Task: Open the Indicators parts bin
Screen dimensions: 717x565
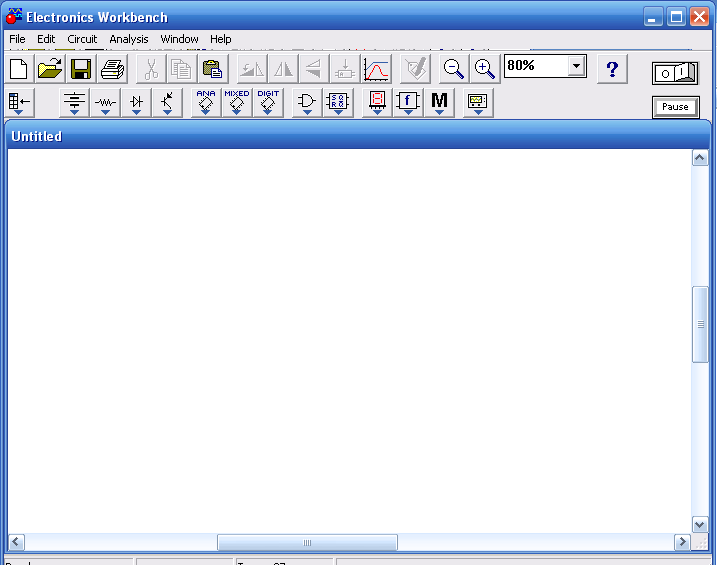Action: pyautogui.click(x=377, y=103)
